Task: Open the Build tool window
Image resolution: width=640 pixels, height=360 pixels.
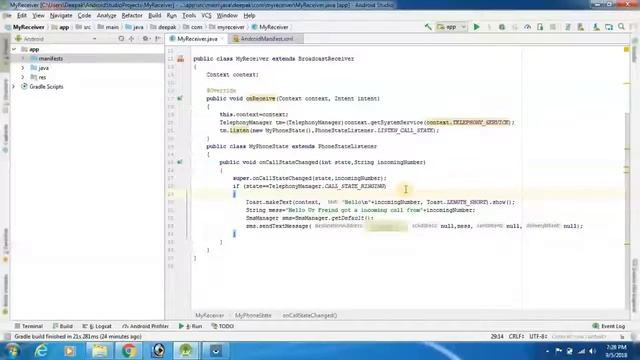Action: (62, 326)
